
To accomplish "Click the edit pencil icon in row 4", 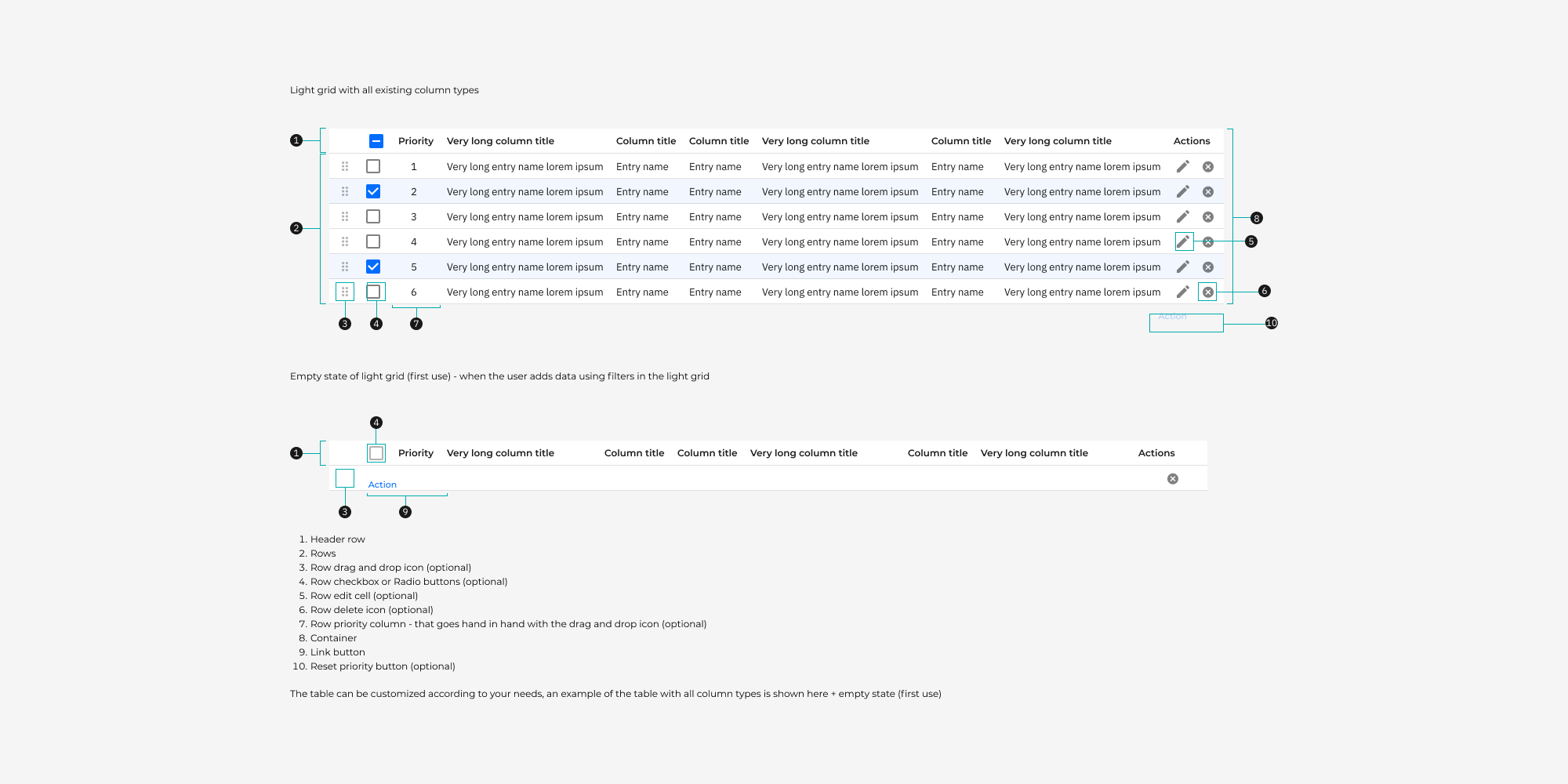I will pyautogui.click(x=1183, y=241).
